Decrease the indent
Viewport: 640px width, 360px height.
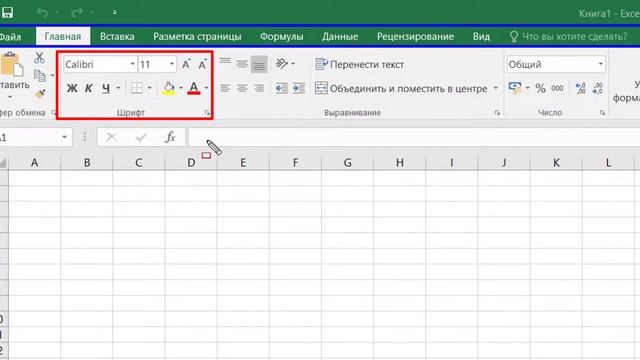click(x=281, y=88)
